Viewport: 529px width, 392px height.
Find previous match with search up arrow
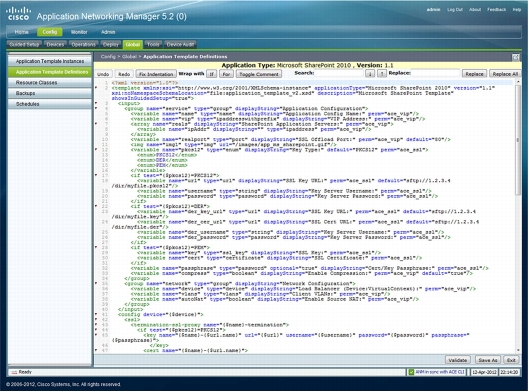click(381, 74)
